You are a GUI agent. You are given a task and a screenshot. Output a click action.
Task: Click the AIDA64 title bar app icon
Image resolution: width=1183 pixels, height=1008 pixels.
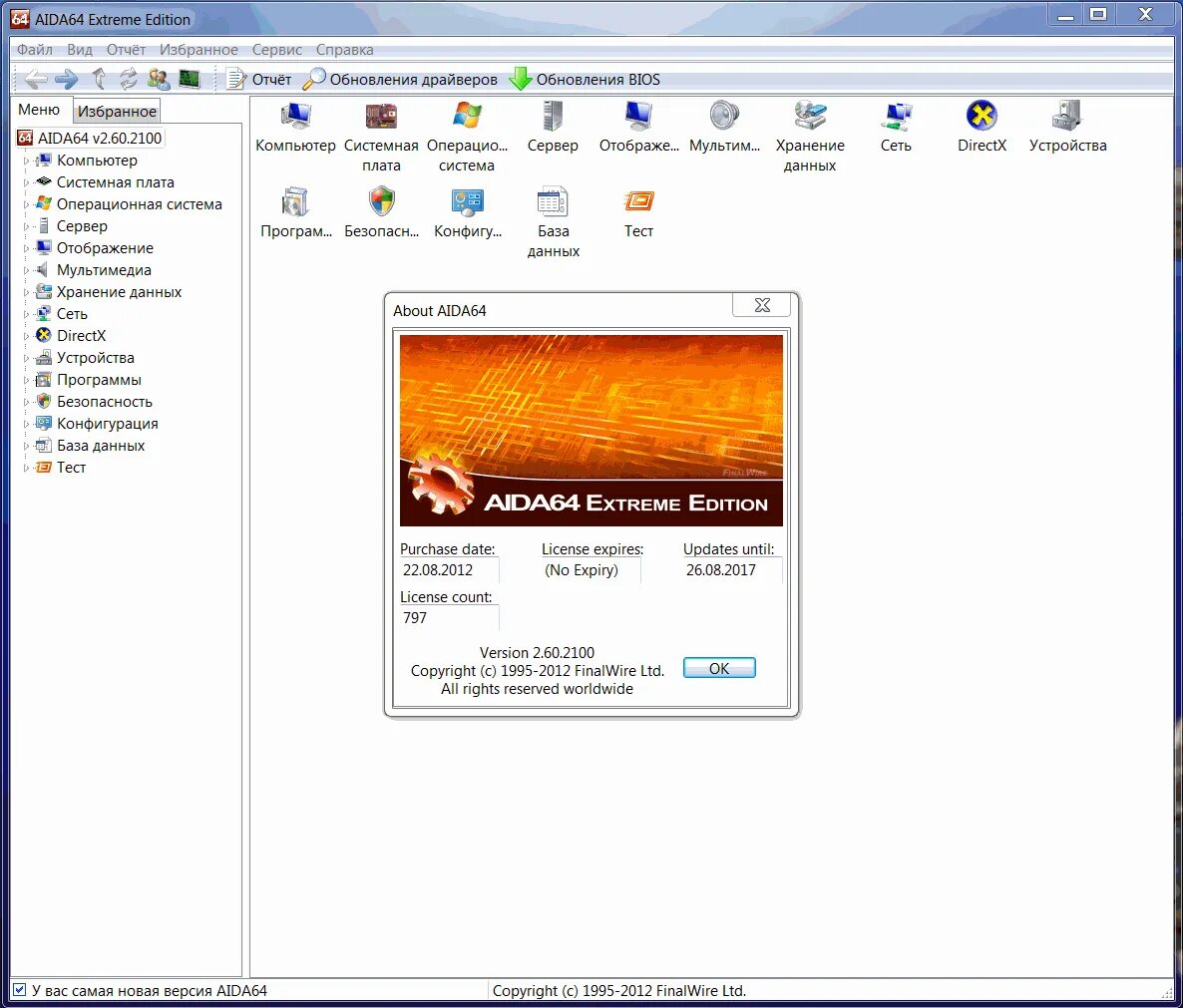[20, 19]
